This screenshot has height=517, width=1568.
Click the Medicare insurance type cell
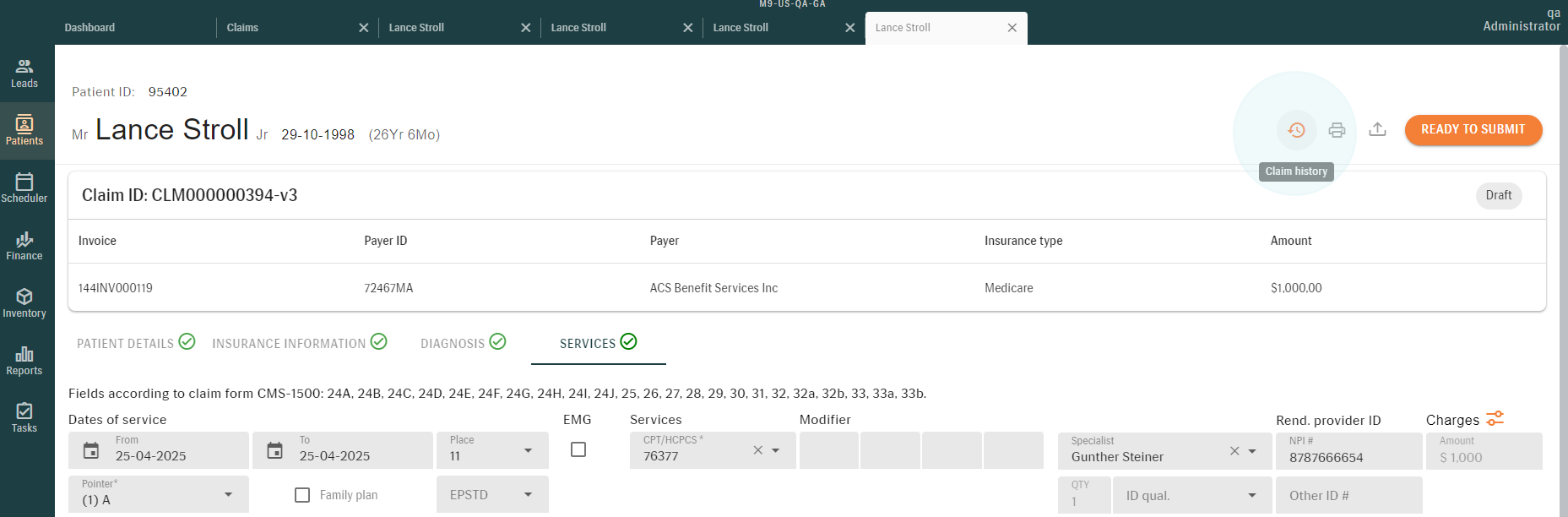(x=1008, y=288)
